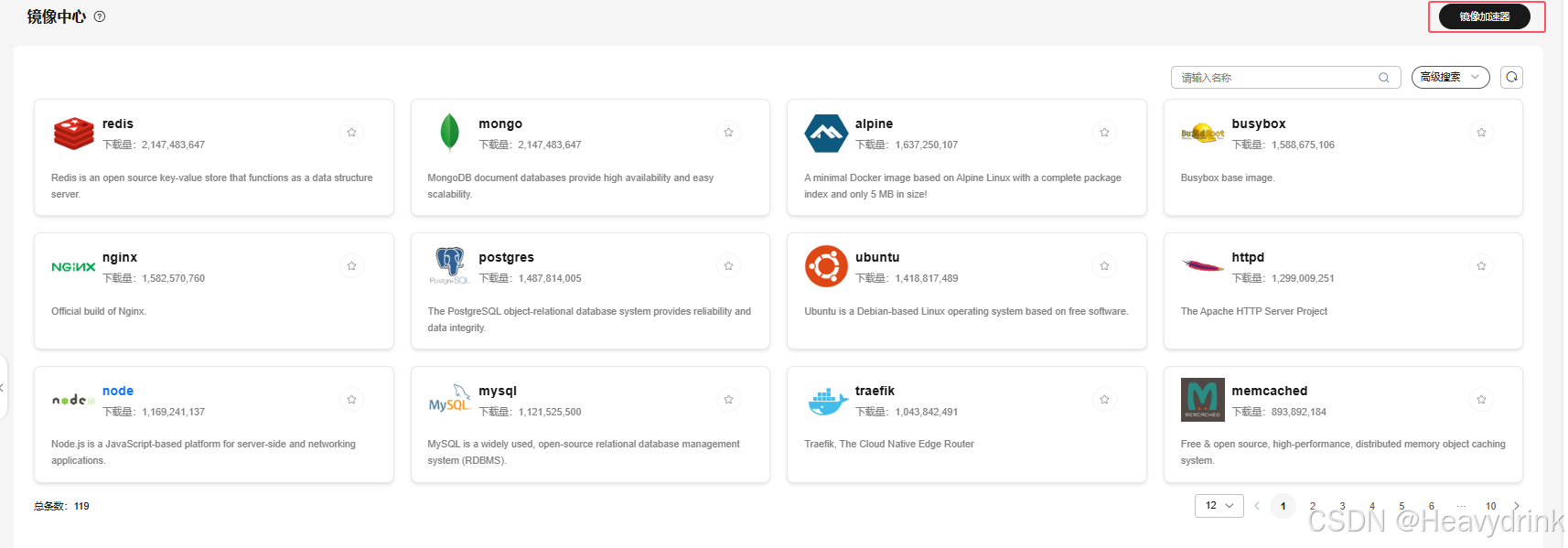Click the redis cube logo
The image size is (1568, 548).
tap(73, 133)
